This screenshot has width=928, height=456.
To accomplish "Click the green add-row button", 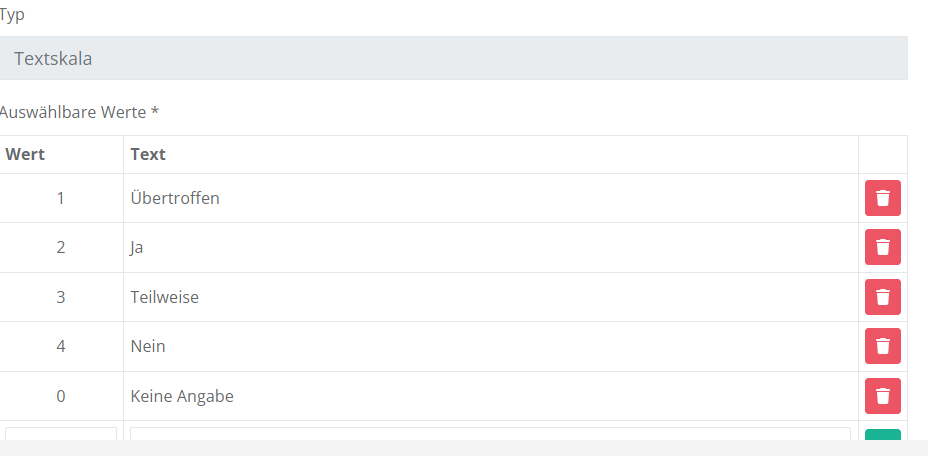I will [x=882, y=435].
